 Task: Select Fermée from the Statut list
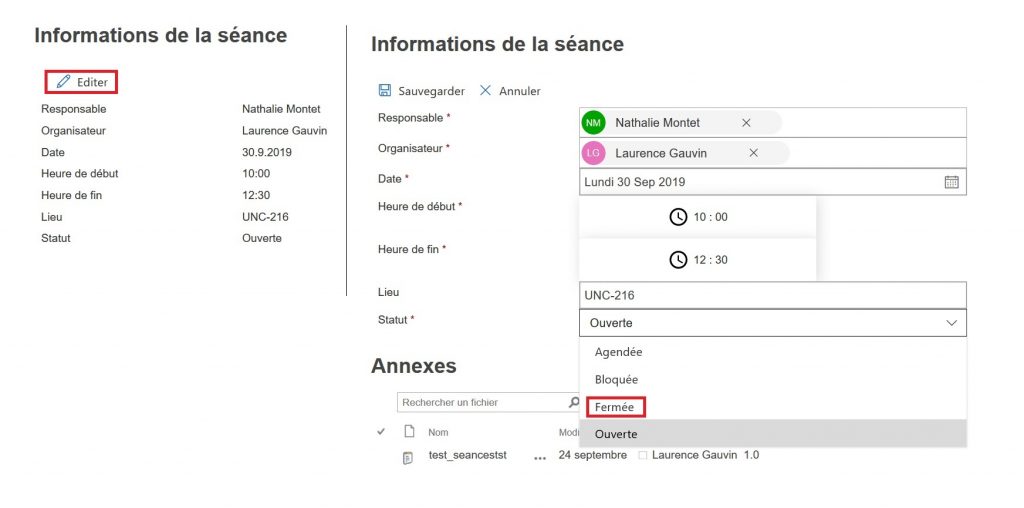615,407
